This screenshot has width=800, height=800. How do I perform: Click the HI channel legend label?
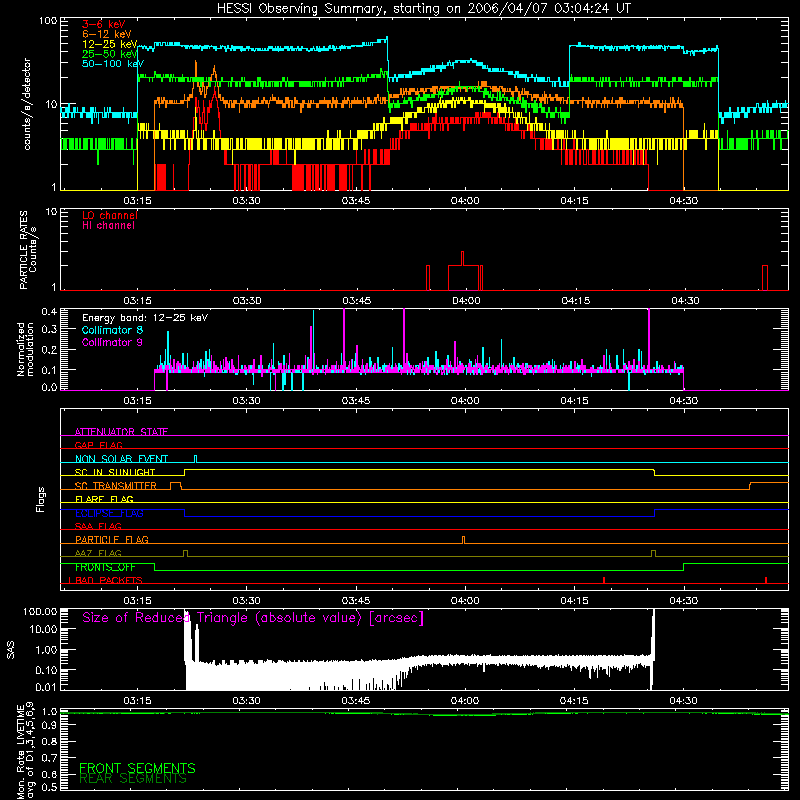[108, 226]
